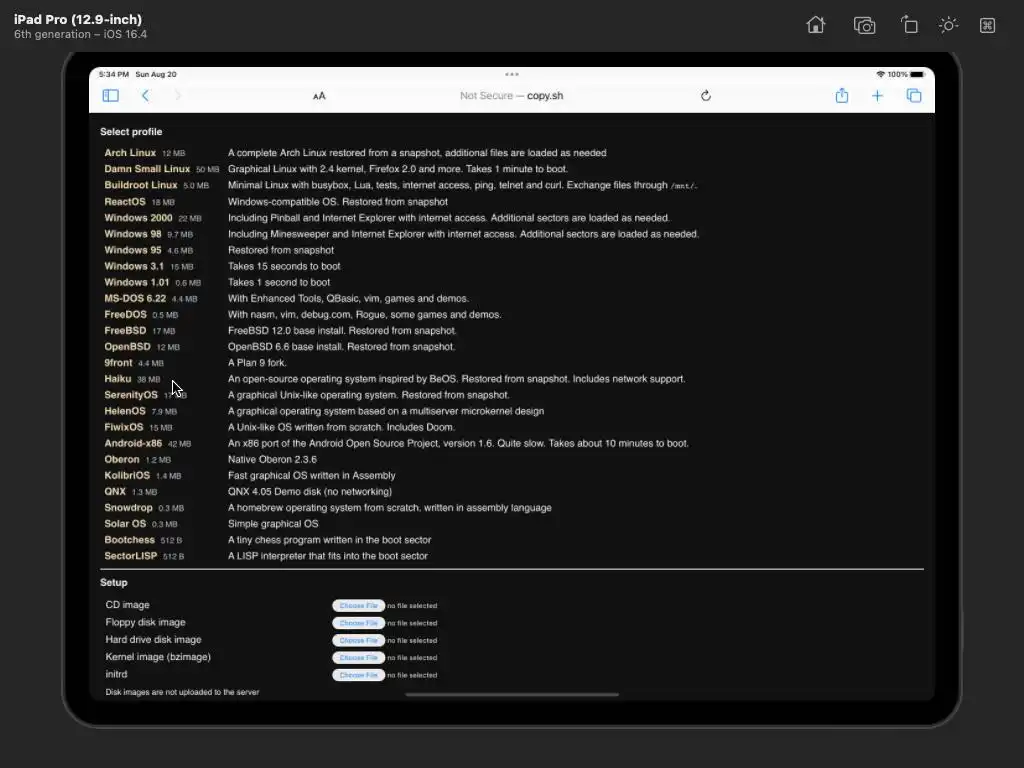This screenshot has width=1024, height=768.
Task: Tap the battery status indicator
Action: (918, 74)
